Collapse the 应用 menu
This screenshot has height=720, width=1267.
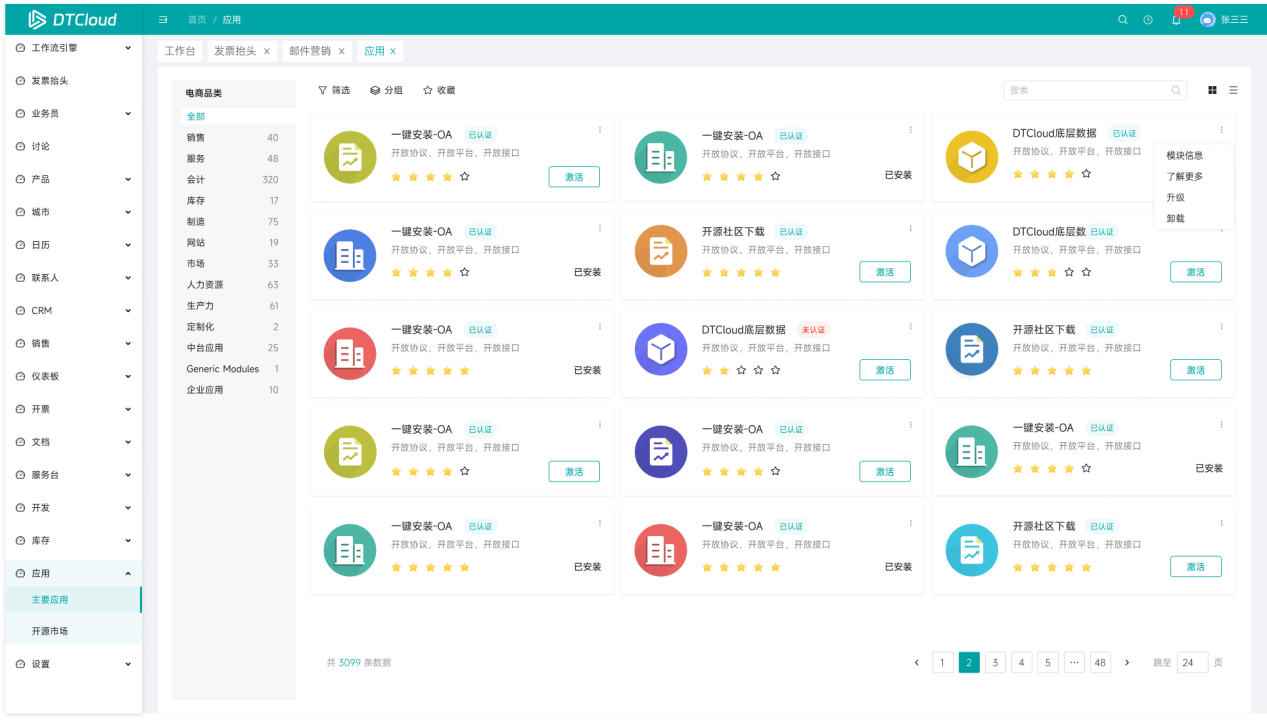pos(127,573)
